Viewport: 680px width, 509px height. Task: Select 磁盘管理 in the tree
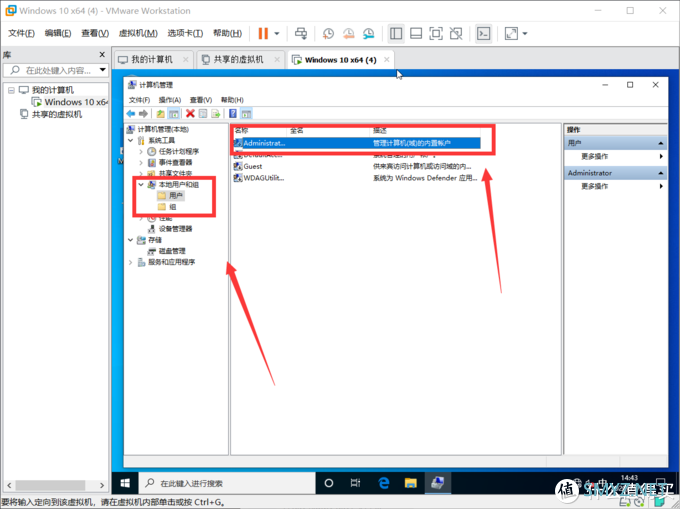(x=167, y=251)
